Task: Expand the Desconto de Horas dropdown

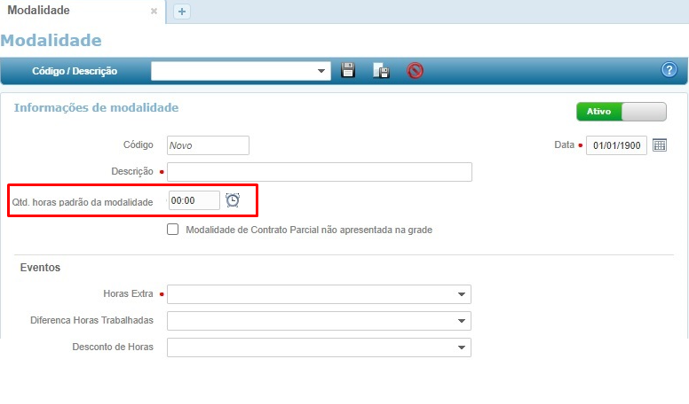Action: 461,348
